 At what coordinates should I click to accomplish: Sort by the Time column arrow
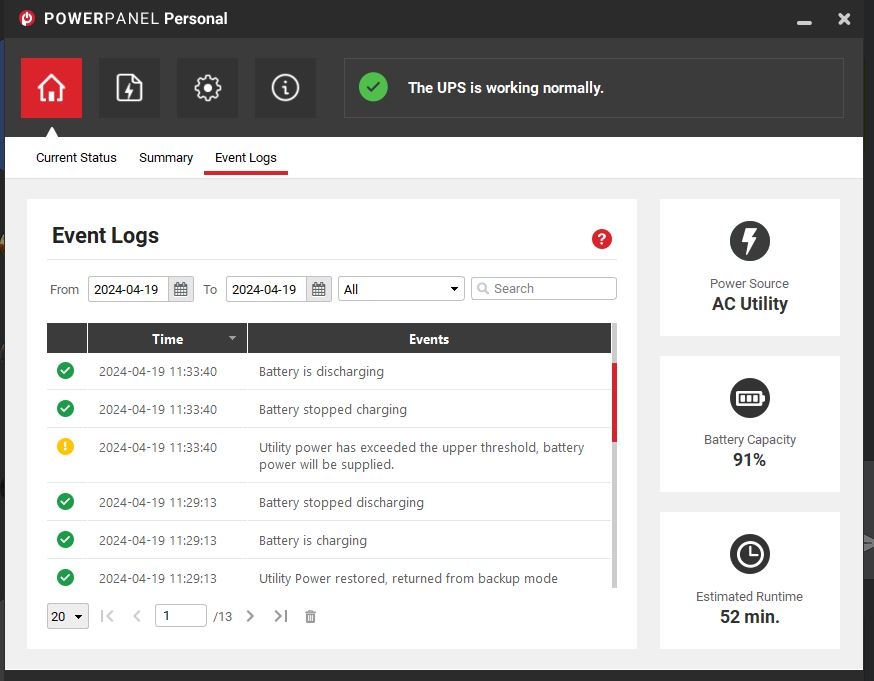pyautogui.click(x=233, y=338)
